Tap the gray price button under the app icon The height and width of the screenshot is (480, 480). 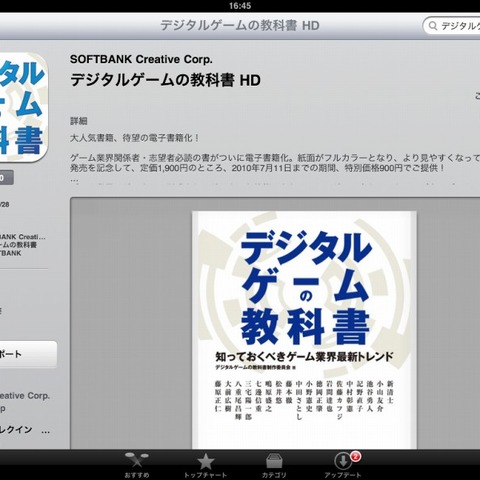7,177
